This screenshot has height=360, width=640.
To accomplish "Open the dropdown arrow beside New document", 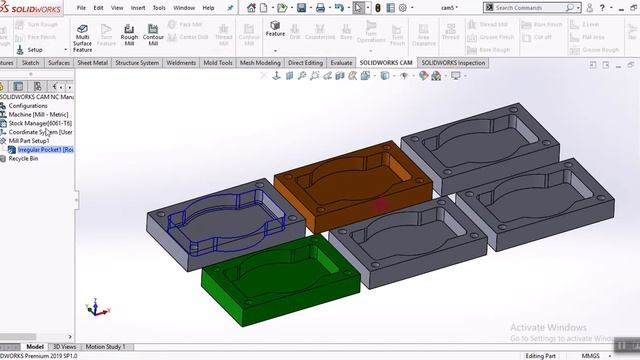I will [x=272, y=7].
